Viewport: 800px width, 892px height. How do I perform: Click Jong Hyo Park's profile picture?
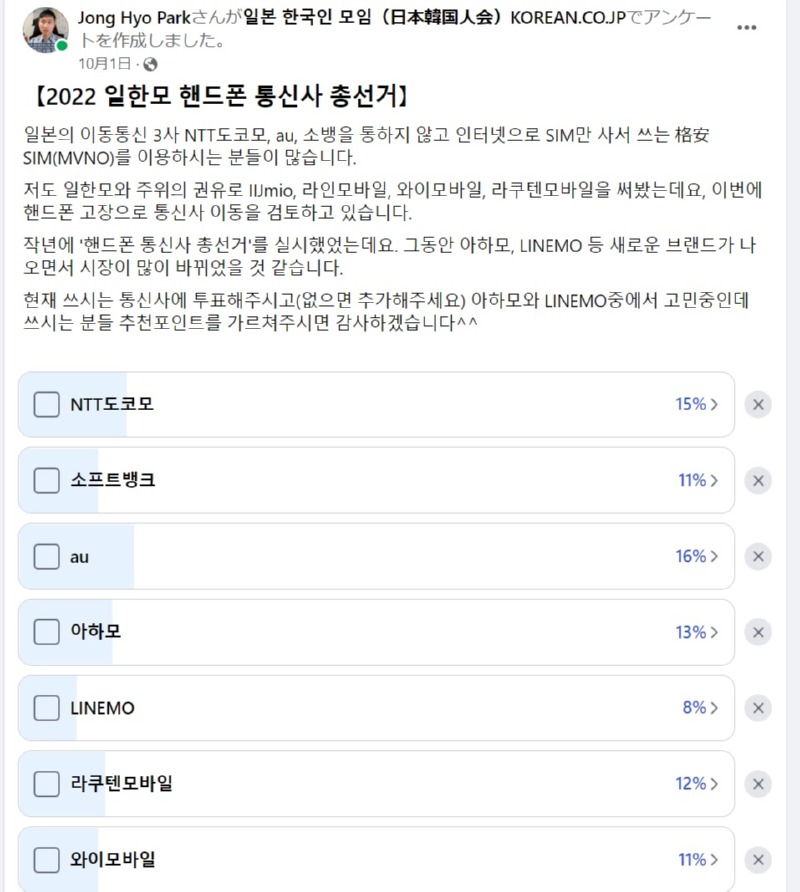(45, 30)
